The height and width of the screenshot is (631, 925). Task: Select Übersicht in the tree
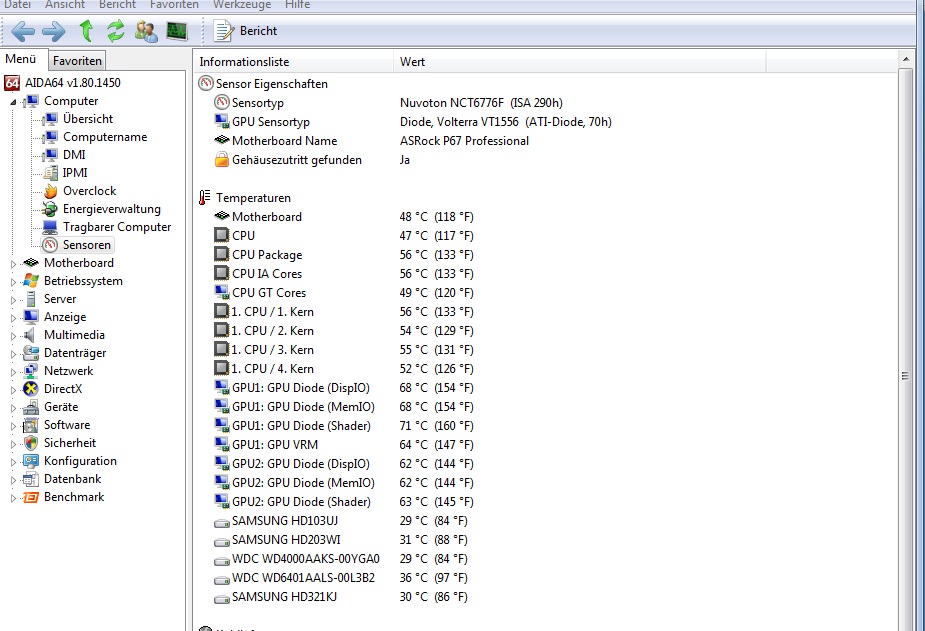[x=88, y=119]
